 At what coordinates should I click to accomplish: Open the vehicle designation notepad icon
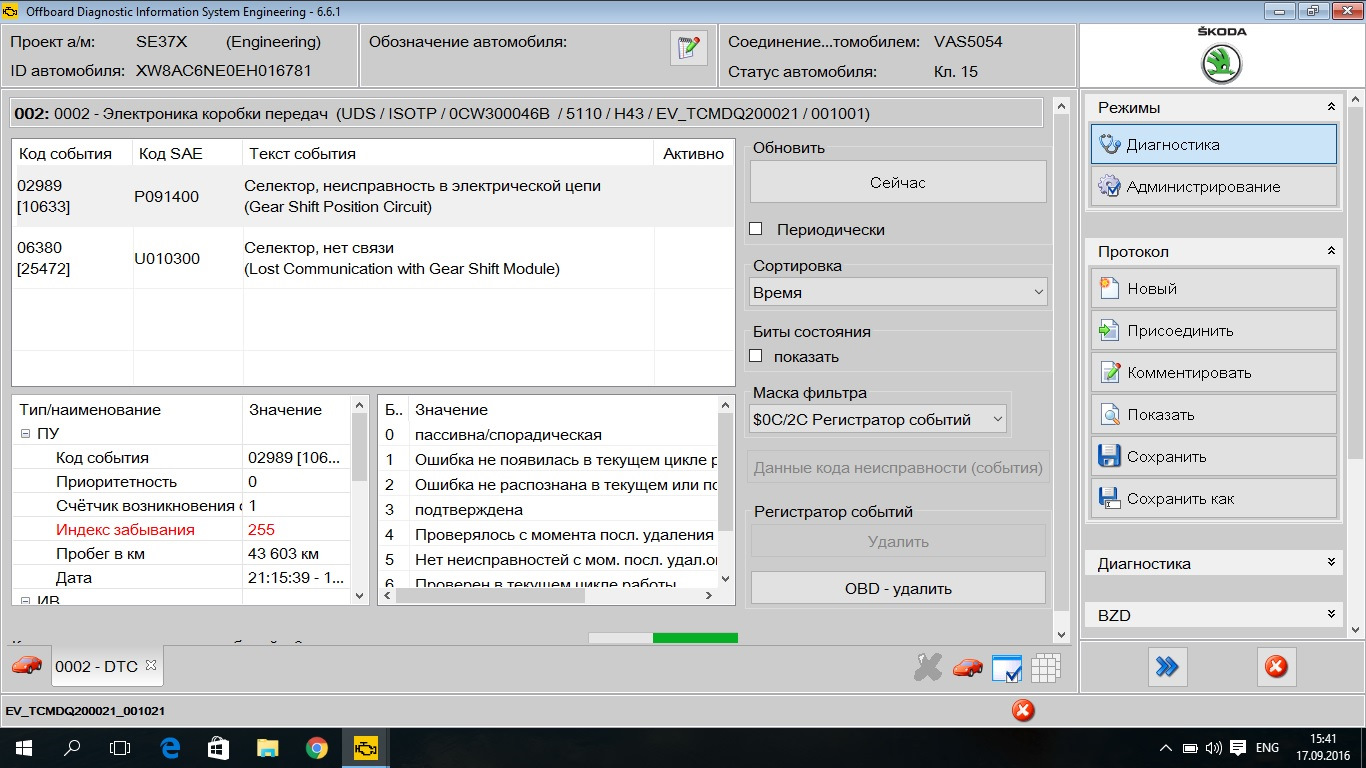click(x=688, y=48)
